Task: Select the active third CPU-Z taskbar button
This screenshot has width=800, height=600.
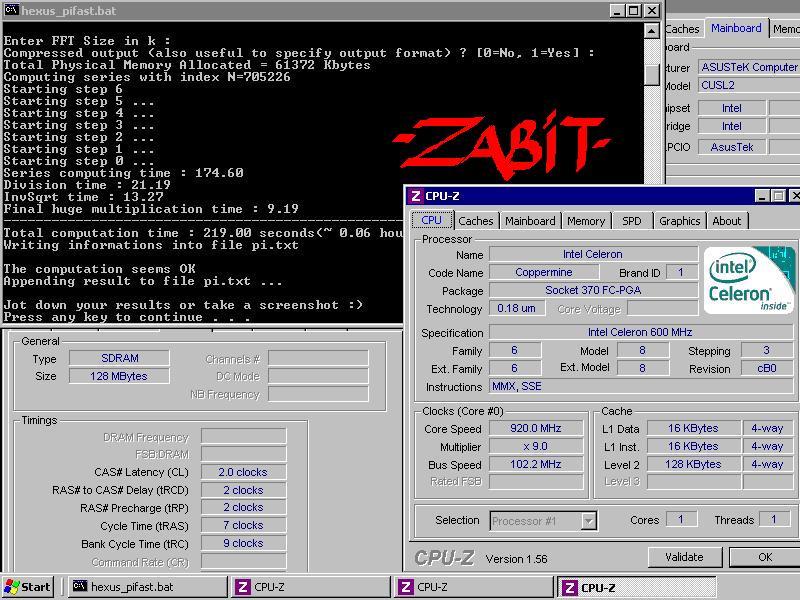Action: [637, 587]
